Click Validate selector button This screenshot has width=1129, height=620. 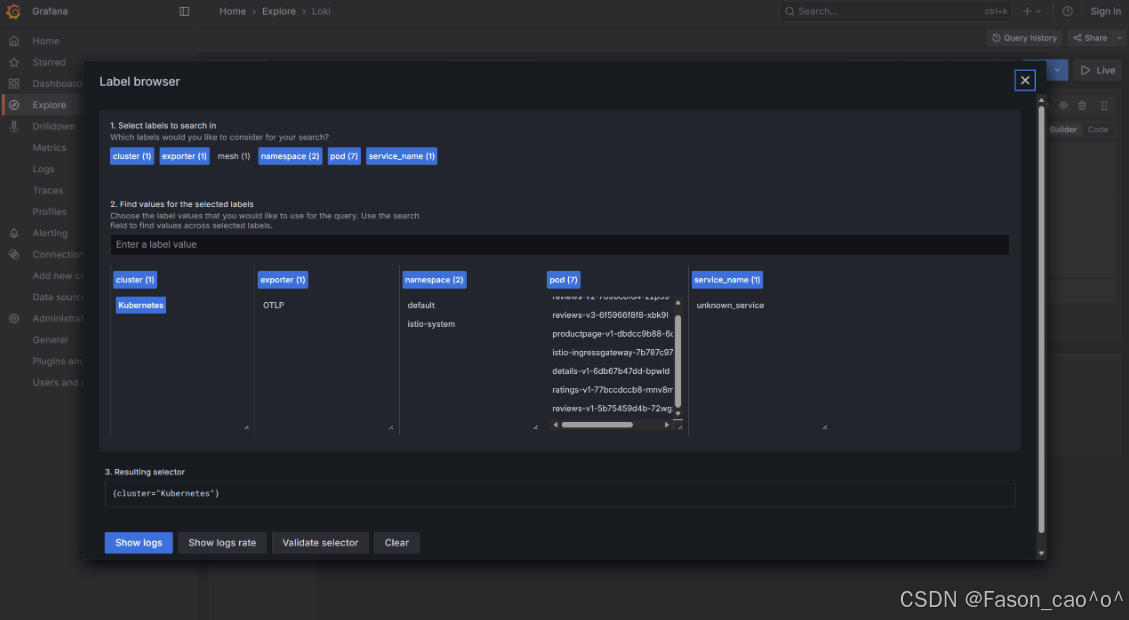click(x=320, y=543)
